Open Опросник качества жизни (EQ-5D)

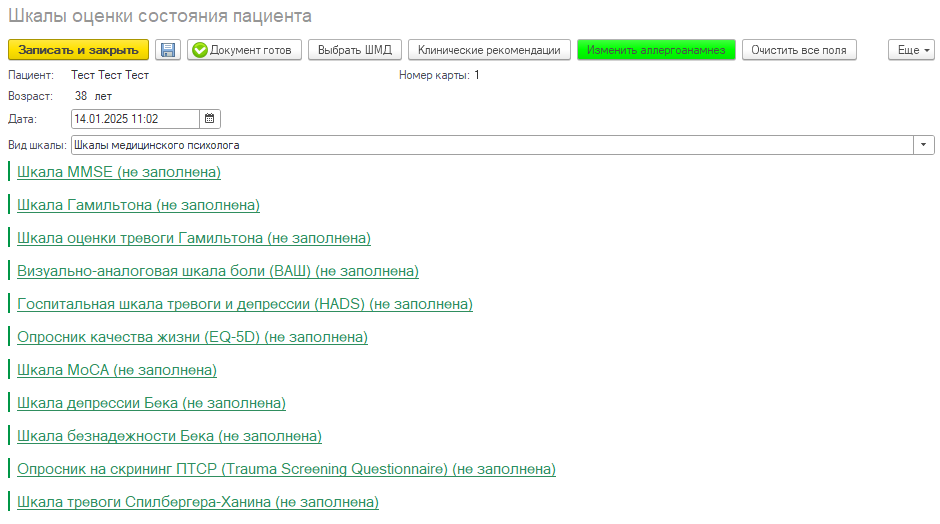(192, 338)
